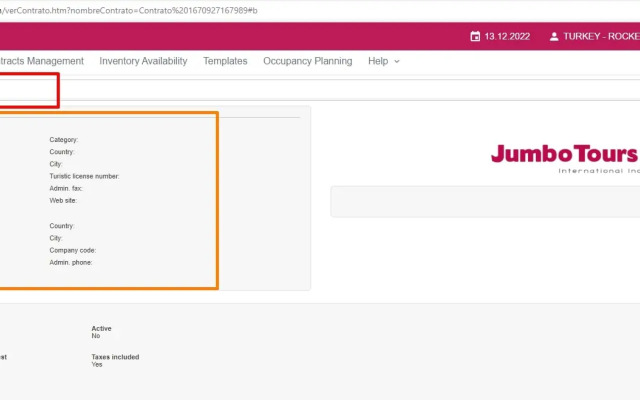
Task: Expand the Help menu chevron
Action: pyautogui.click(x=397, y=61)
